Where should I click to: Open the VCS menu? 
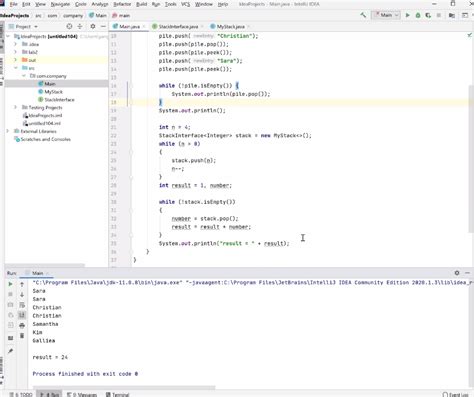(185, 4)
